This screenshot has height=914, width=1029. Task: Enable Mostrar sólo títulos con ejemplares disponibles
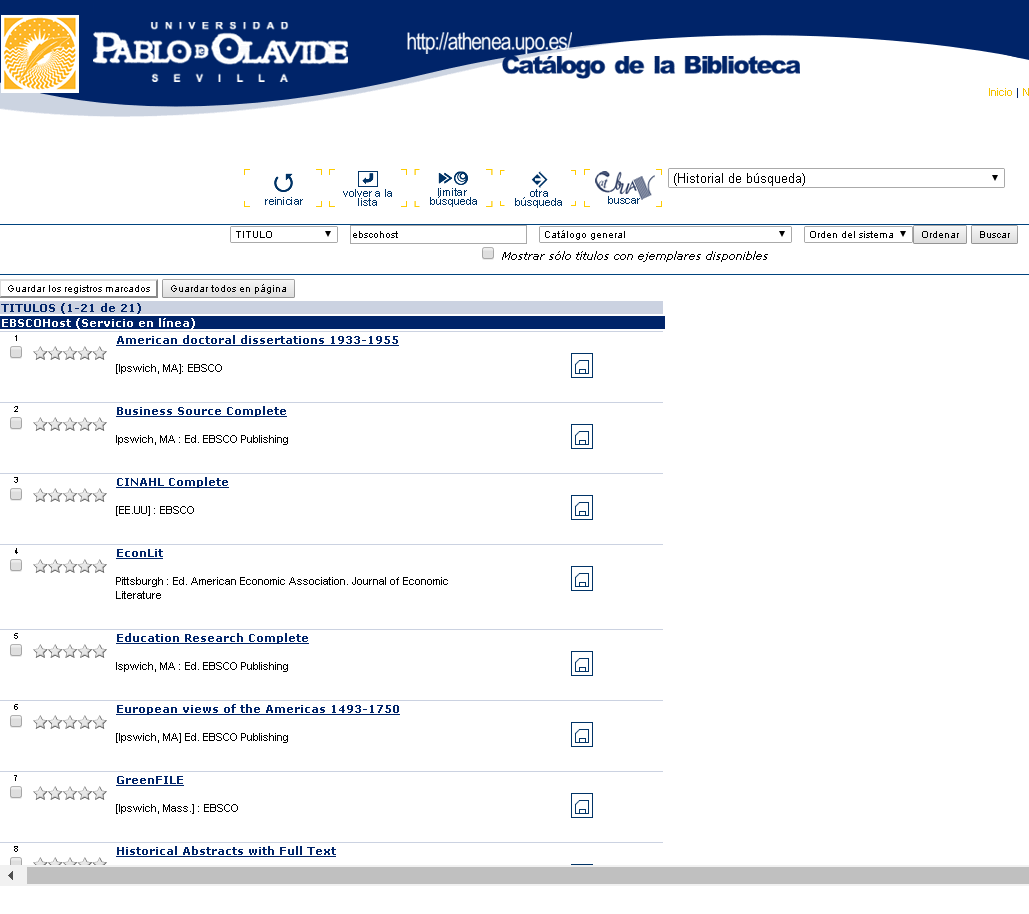[488, 253]
